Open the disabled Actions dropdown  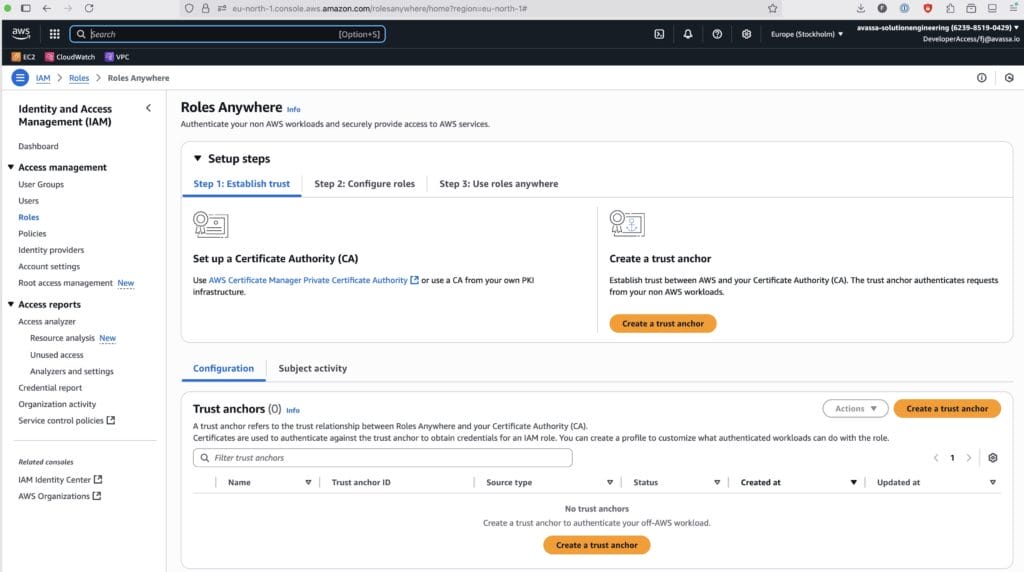point(855,409)
